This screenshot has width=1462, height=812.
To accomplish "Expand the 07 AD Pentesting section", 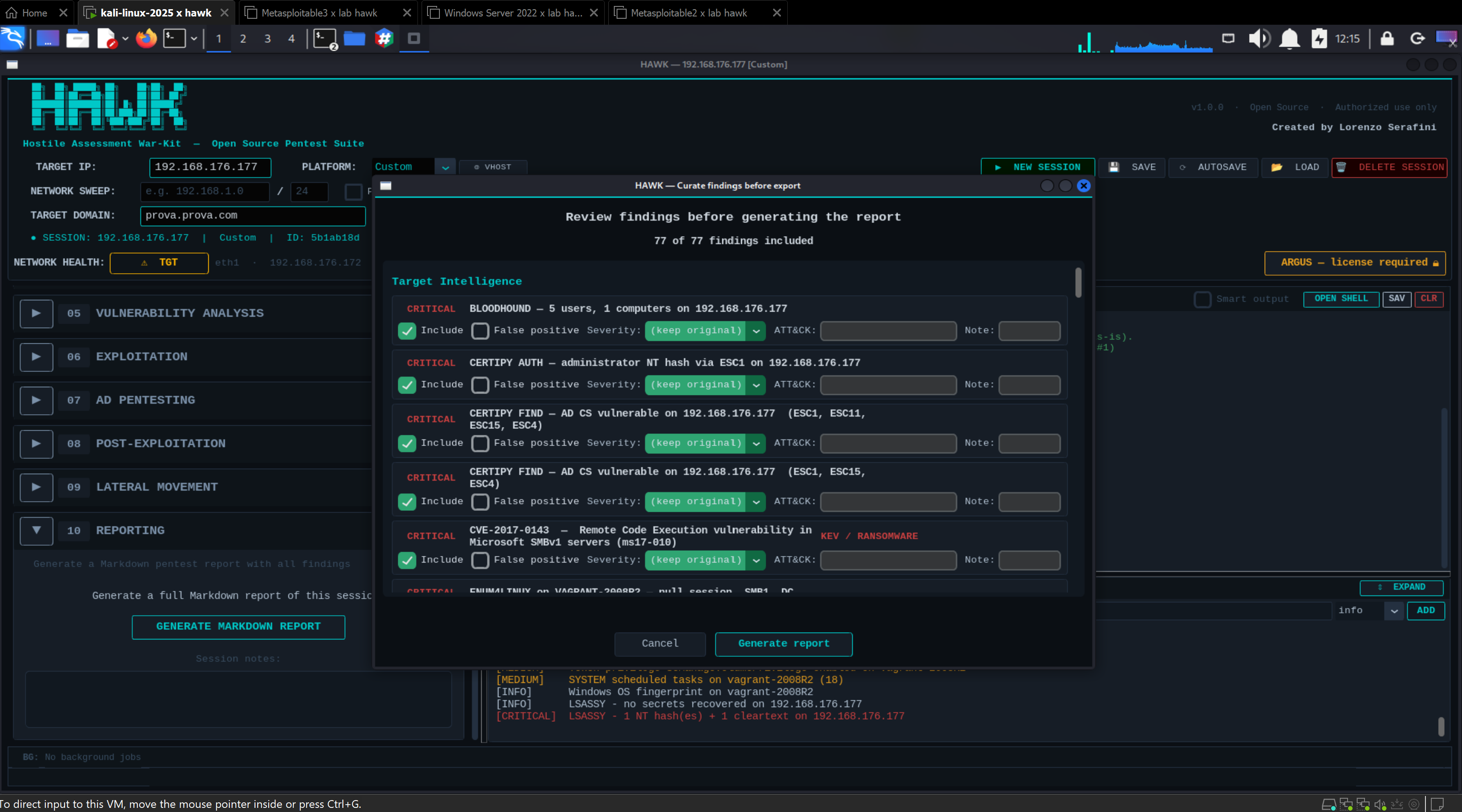I will (x=36, y=400).
